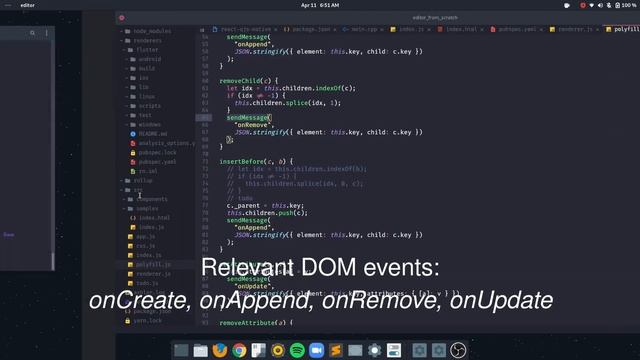Open the terminal icon in the dock
This screenshot has height=360, width=640.
click(181, 350)
